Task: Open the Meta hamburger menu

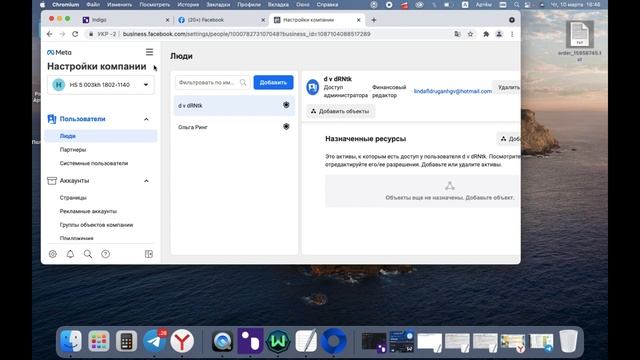Action: (x=149, y=52)
